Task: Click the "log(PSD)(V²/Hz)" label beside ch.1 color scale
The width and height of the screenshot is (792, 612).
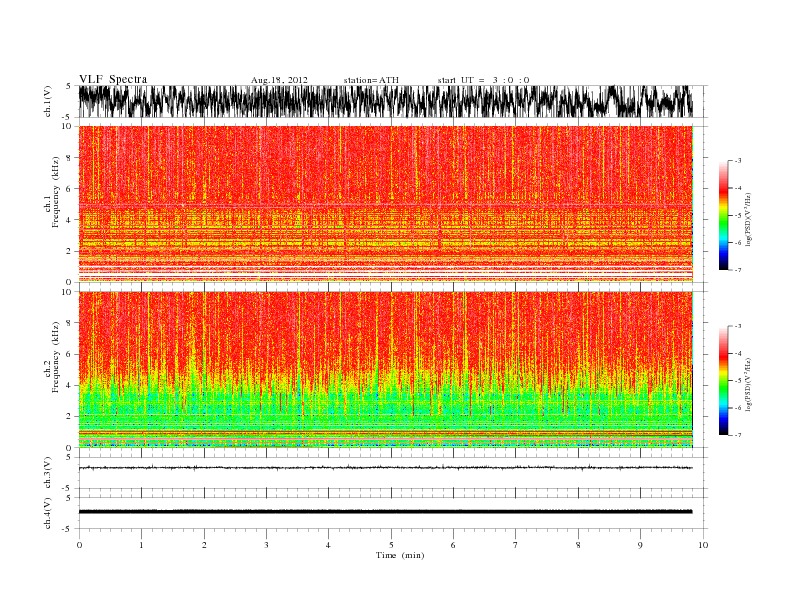Action: (749, 219)
